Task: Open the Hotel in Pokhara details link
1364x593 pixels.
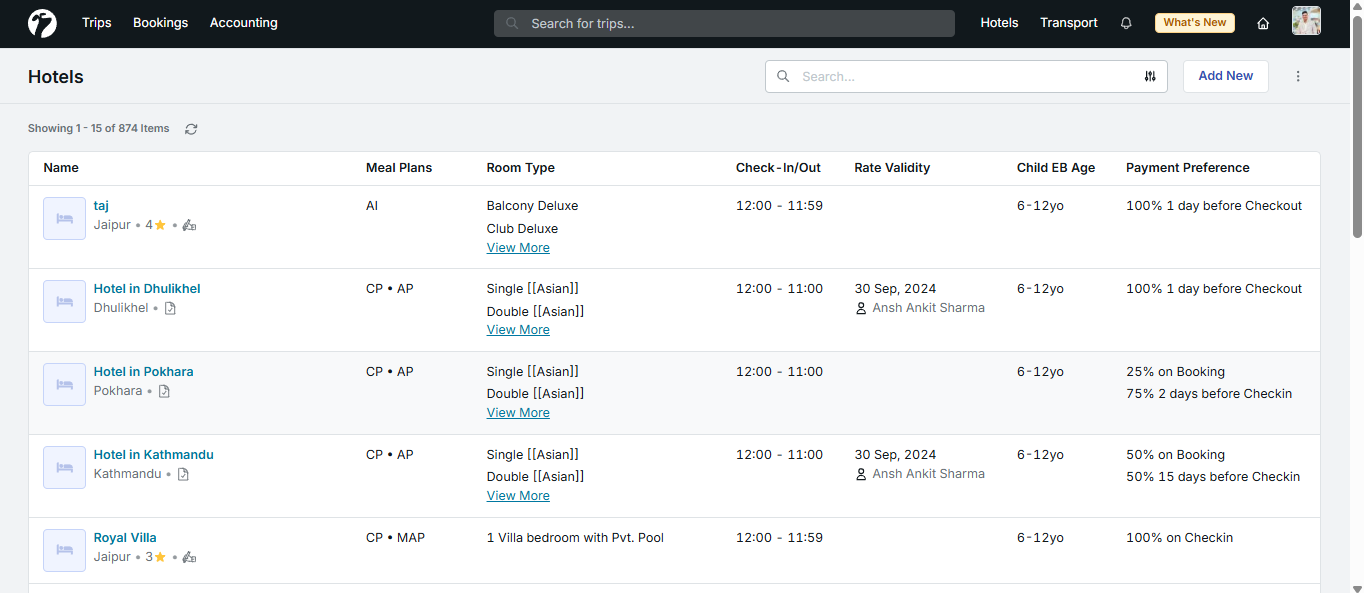Action: click(x=143, y=371)
